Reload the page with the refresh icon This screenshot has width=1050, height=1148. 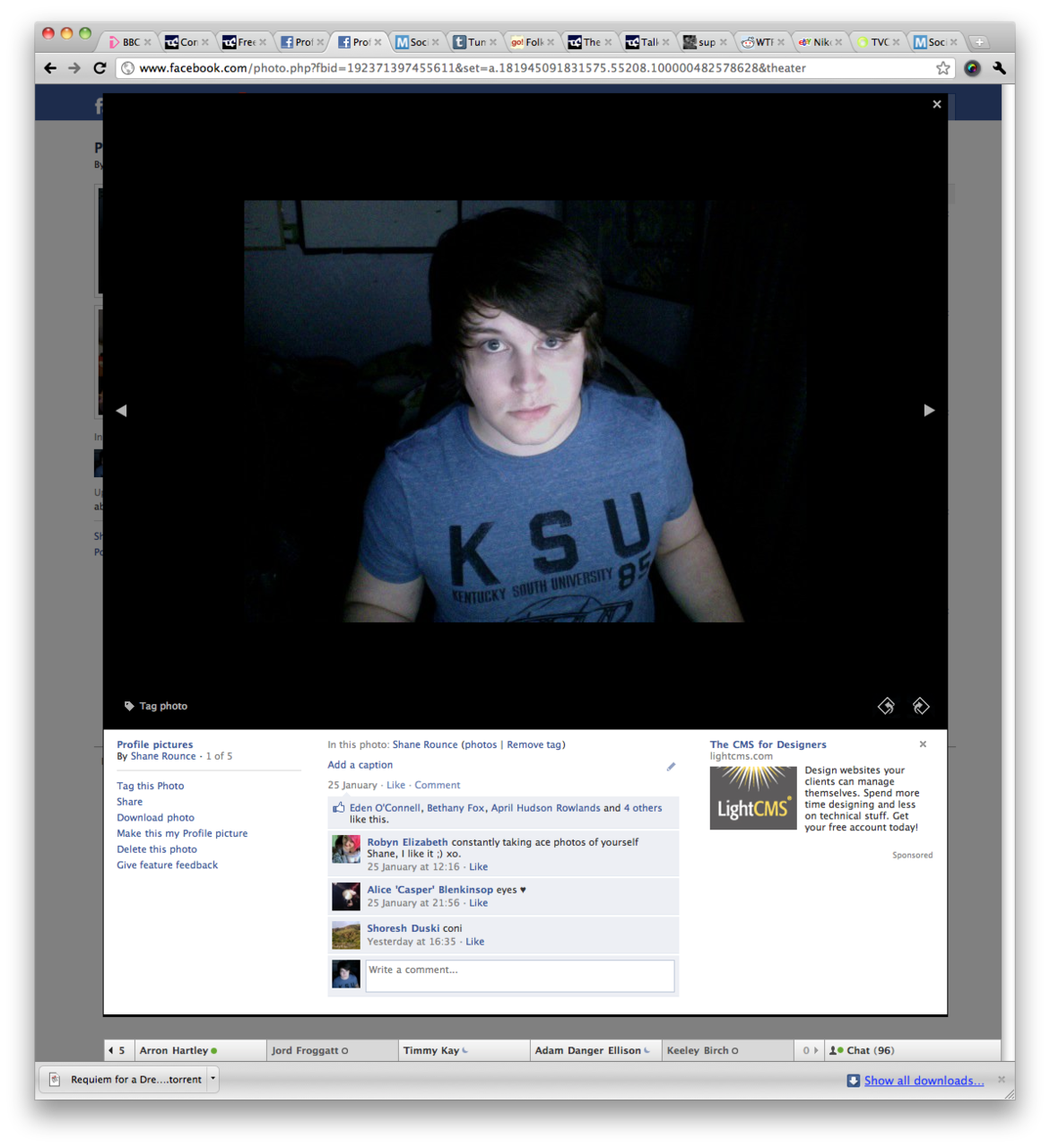(100, 68)
